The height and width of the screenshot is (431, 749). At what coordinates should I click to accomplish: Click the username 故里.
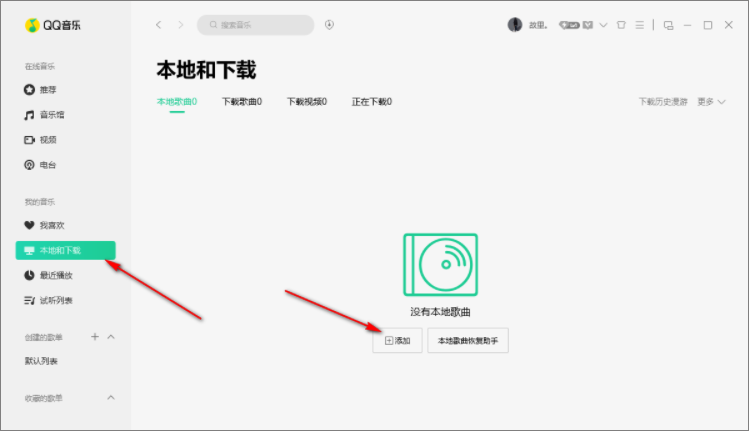point(537,25)
